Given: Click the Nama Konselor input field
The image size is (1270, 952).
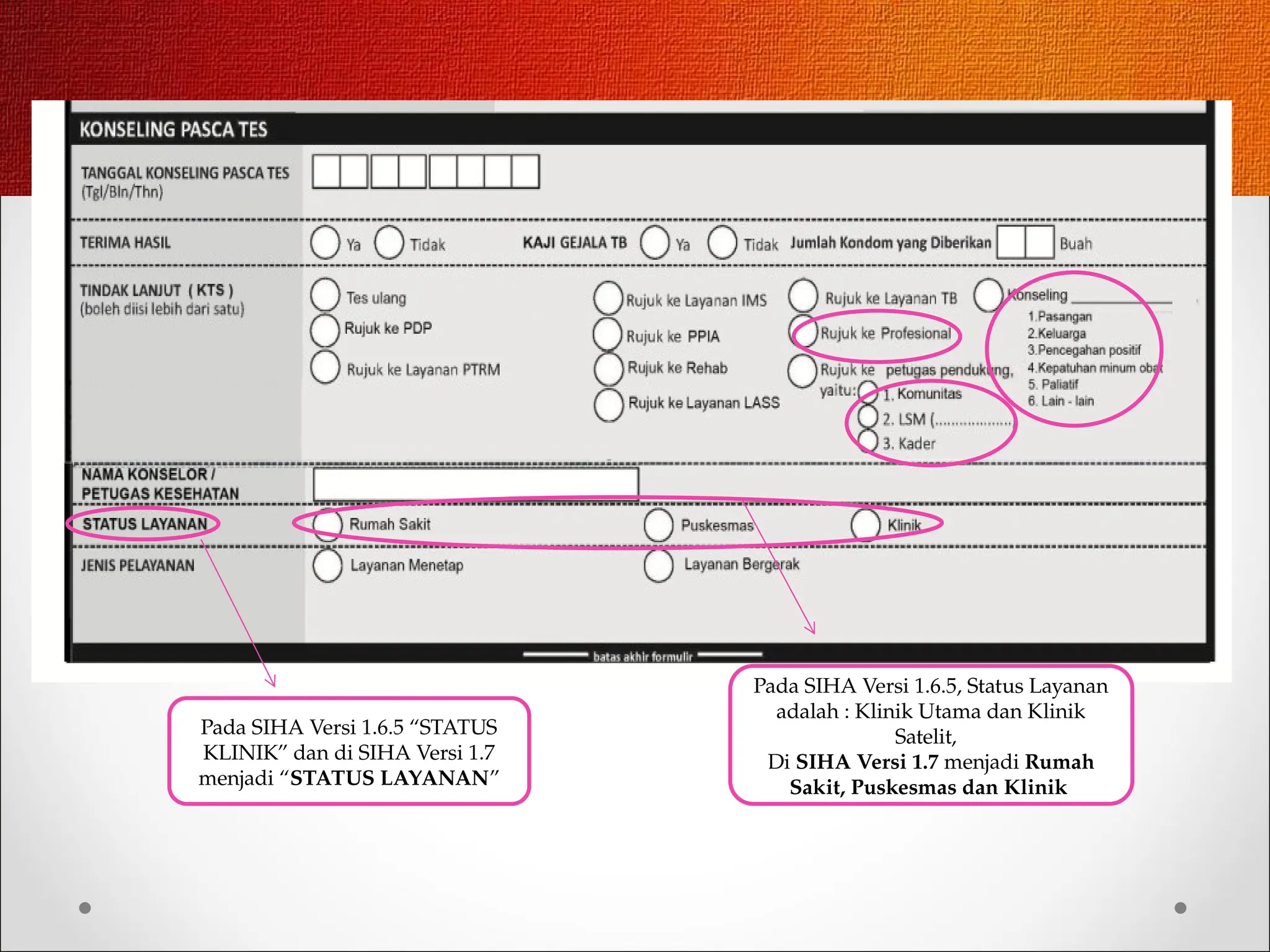Looking at the screenshot, I should (476, 484).
